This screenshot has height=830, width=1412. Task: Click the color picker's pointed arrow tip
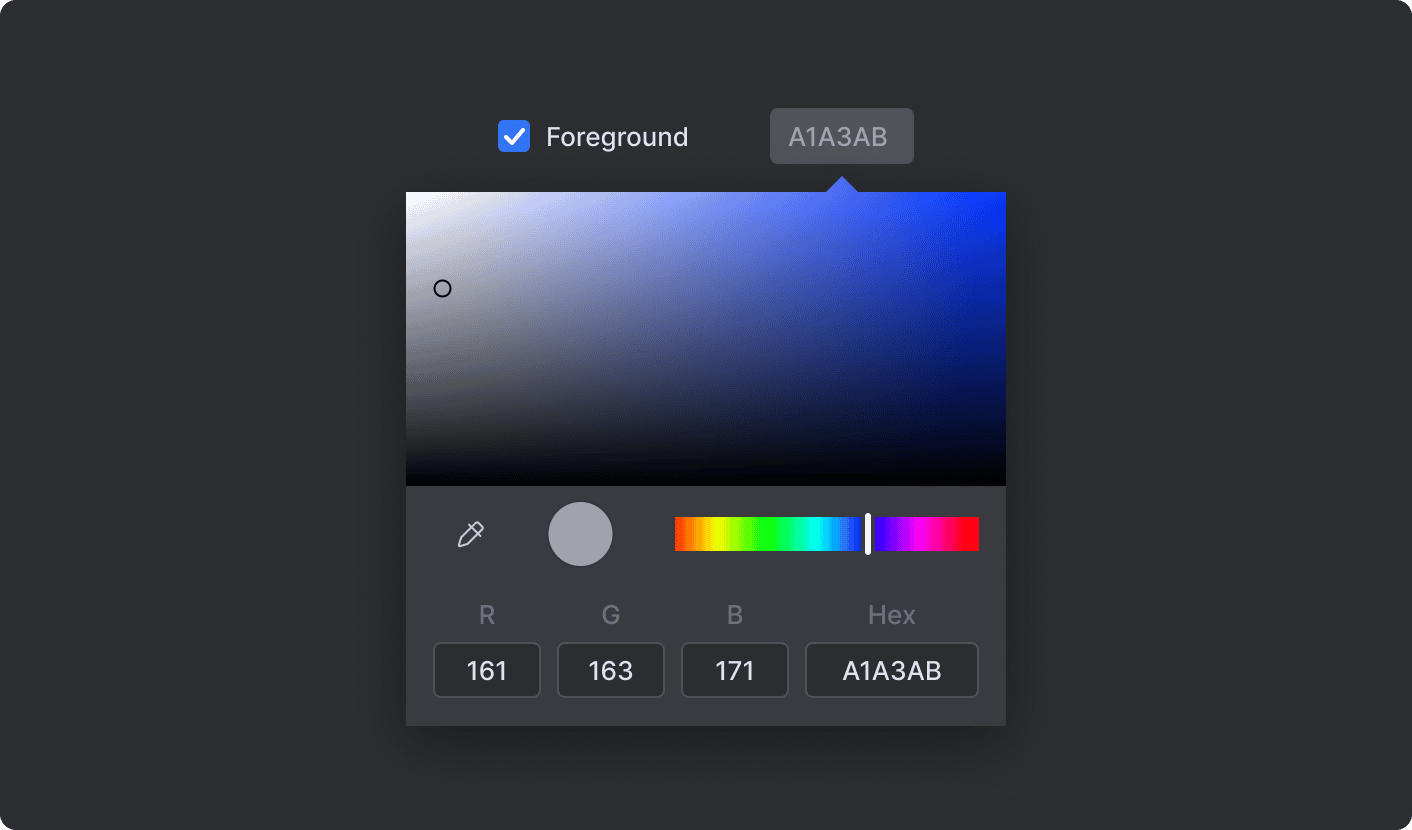tap(842, 180)
